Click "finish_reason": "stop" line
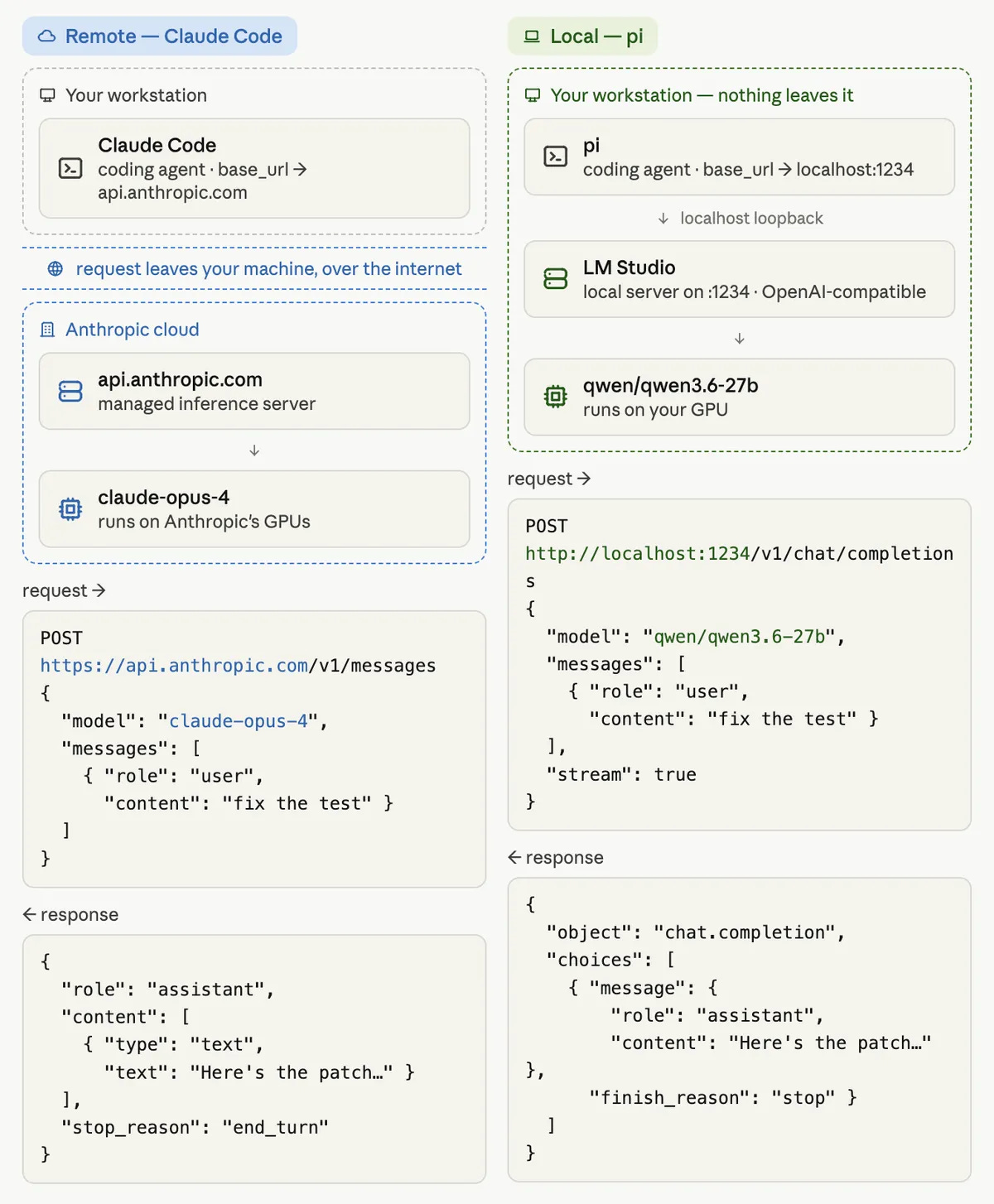Screen dimensions: 994x1204 pos(722,1098)
